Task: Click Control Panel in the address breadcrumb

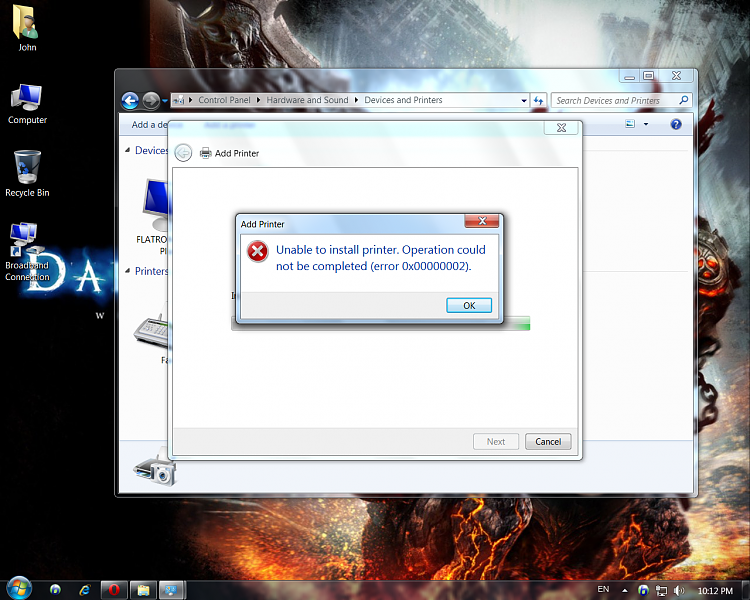Action: [224, 100]
